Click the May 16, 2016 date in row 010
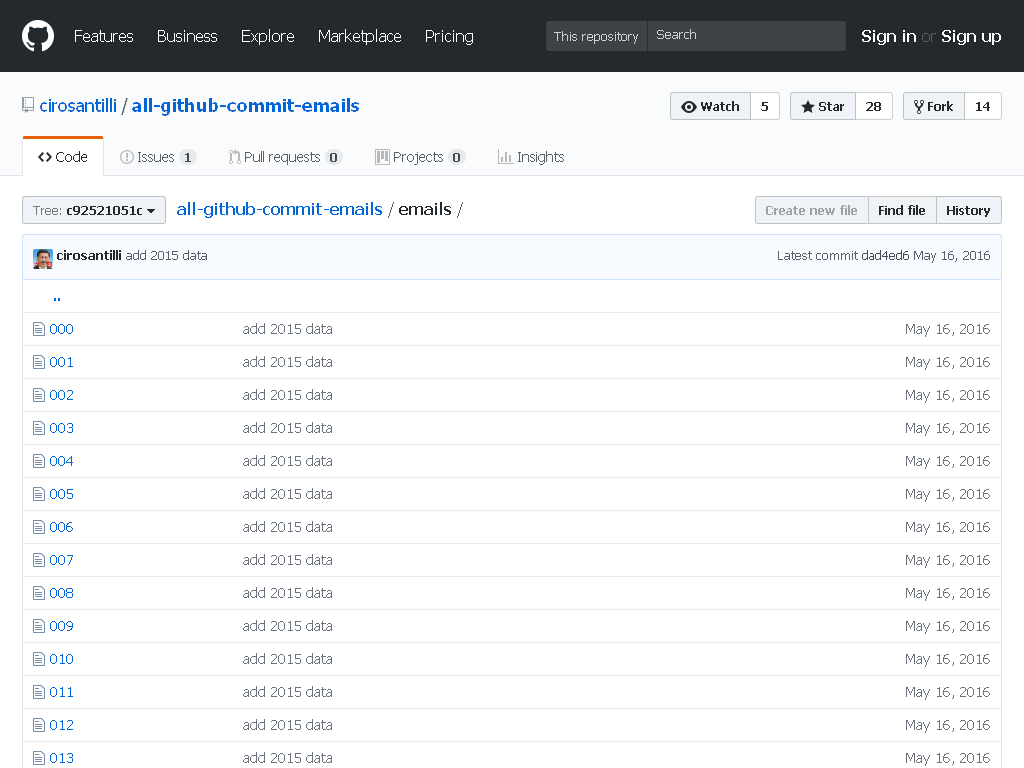 click(x=948, y=659)
